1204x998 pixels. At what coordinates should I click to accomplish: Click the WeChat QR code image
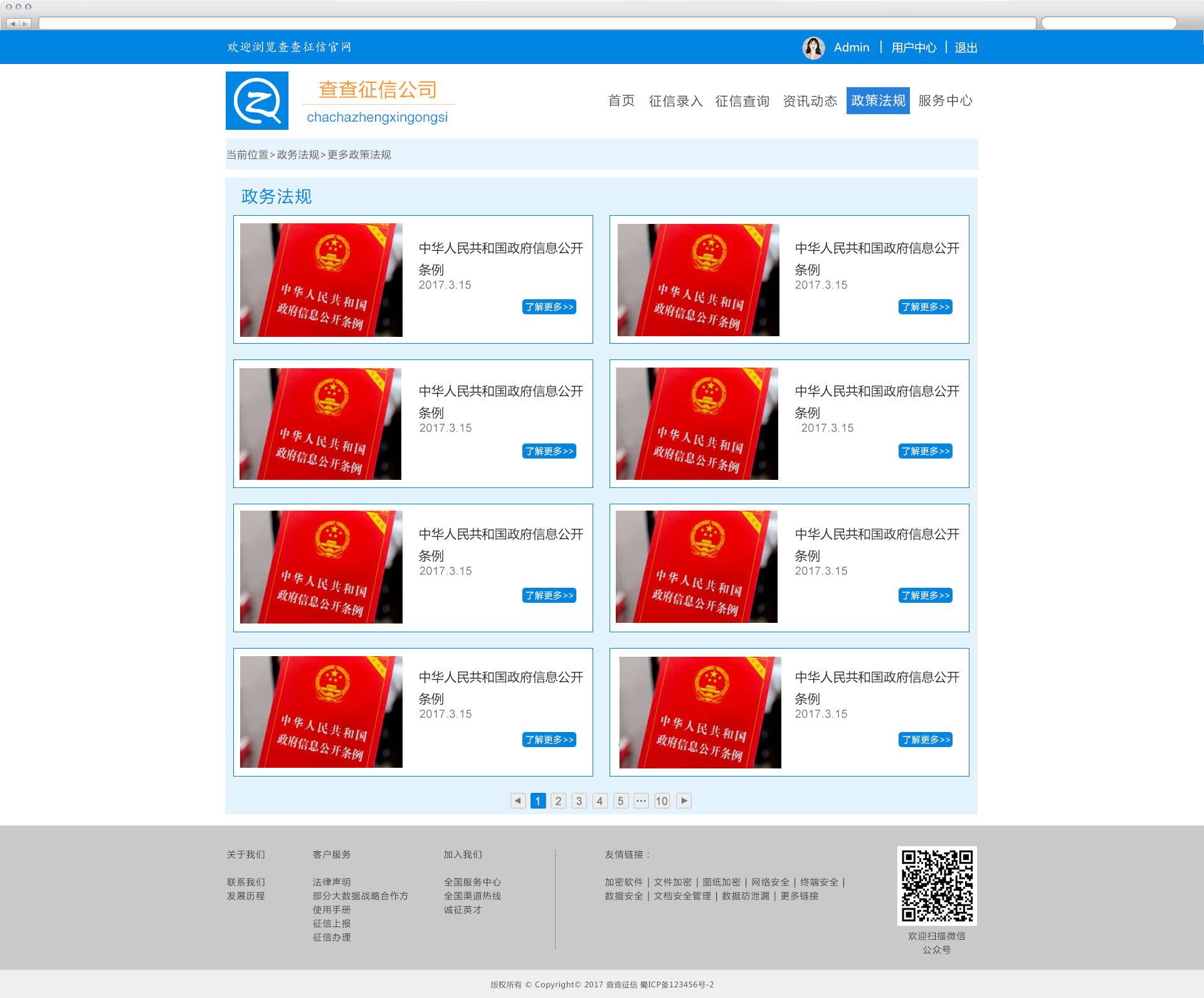pos(937,886)
